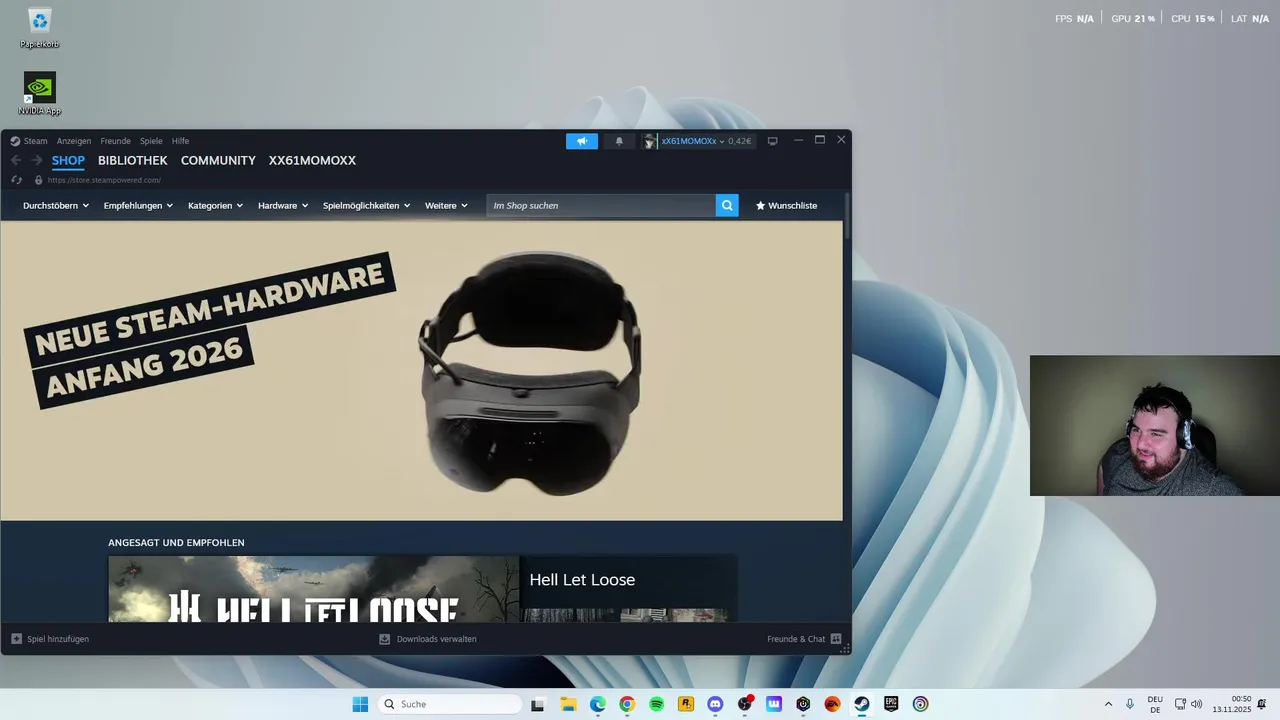The width and height of the screenshot is (1280, 720).
Task: Open Windows Start menu
Action: point(360,704)
